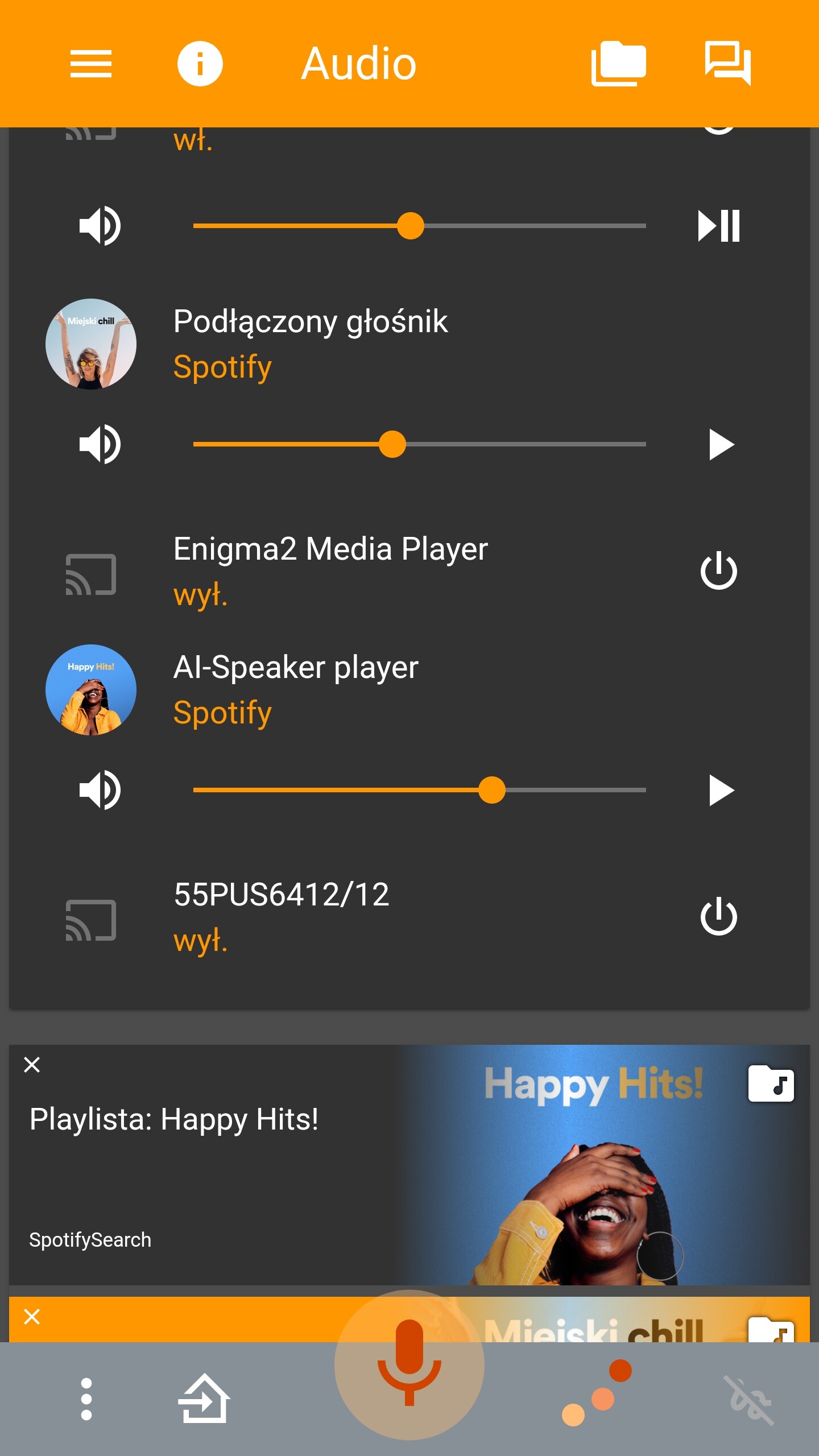Image resolution: width=819 pixels, height=1456 pixels.
Task: Close the Happy Hits! playlist card
Action: (32, 1065)
